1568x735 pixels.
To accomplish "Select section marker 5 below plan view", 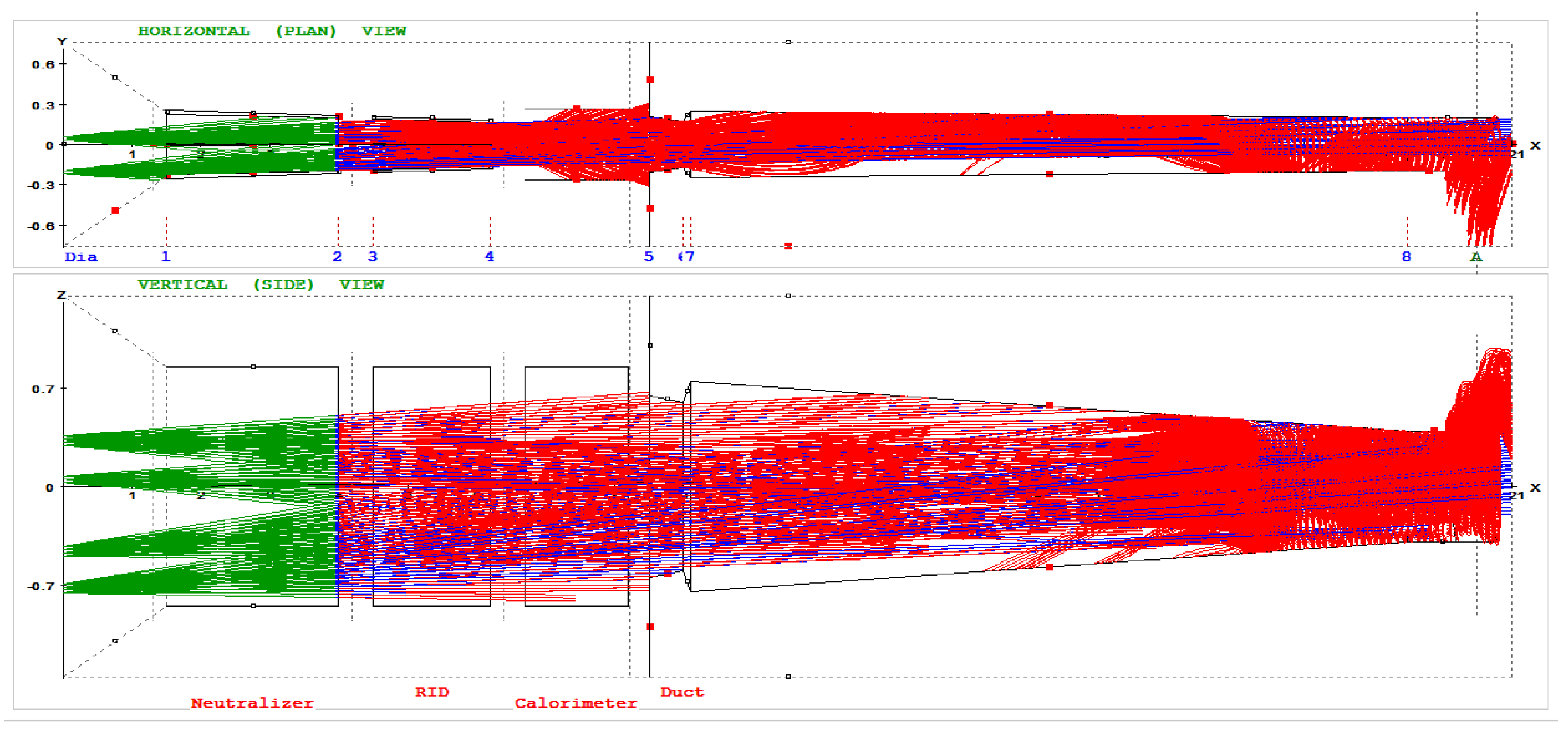I will (649, 256).
